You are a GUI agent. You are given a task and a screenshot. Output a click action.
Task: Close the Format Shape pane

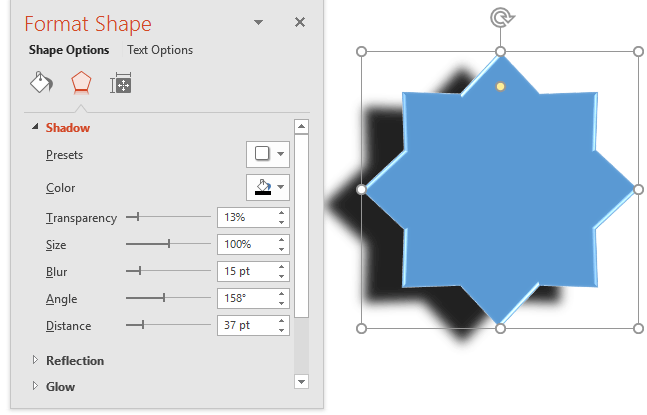300,22
